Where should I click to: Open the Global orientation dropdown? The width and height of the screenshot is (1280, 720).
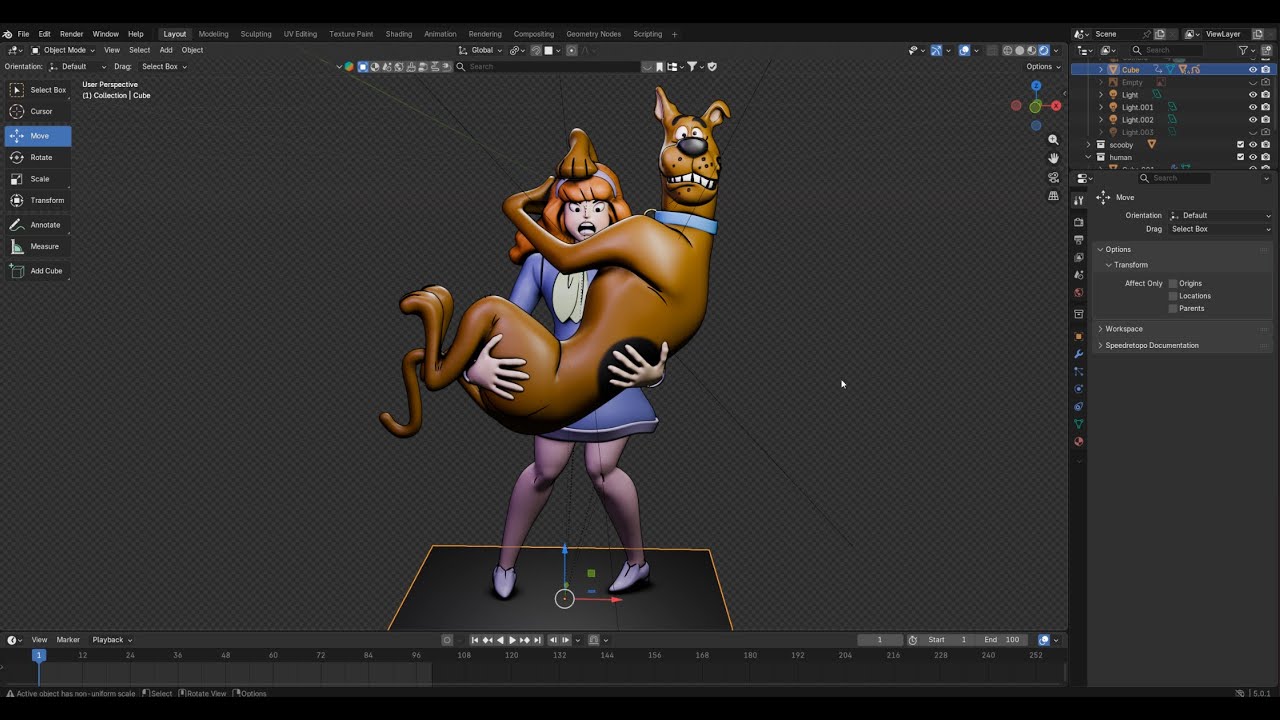[x=480, y=50]
